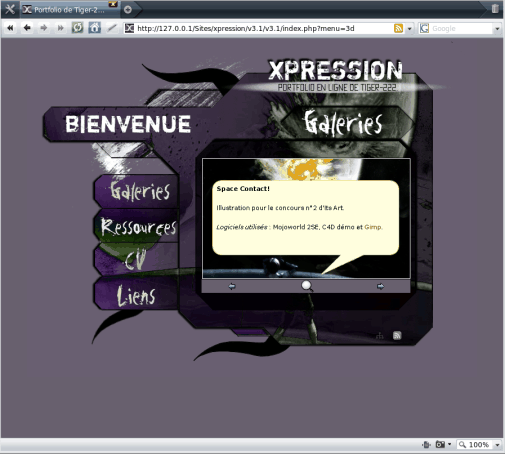Open the Opera panels wrench icon
Viewport: 505px width, 454px height.
pos(10,9)
